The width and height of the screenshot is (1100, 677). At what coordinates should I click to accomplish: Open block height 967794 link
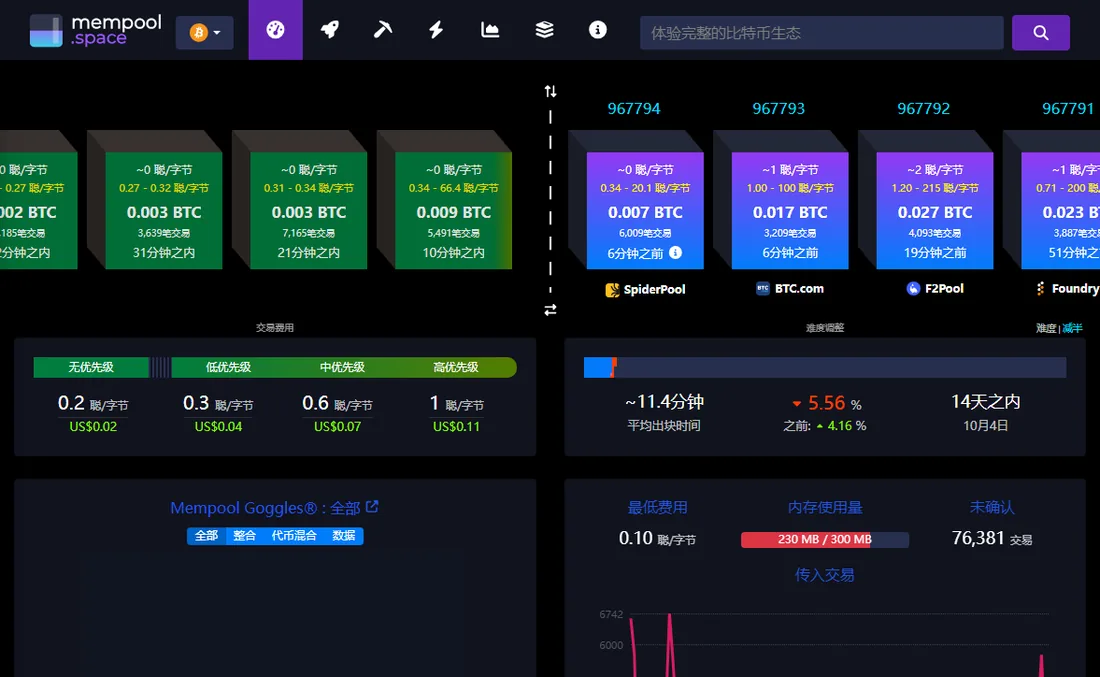point(633,109)
